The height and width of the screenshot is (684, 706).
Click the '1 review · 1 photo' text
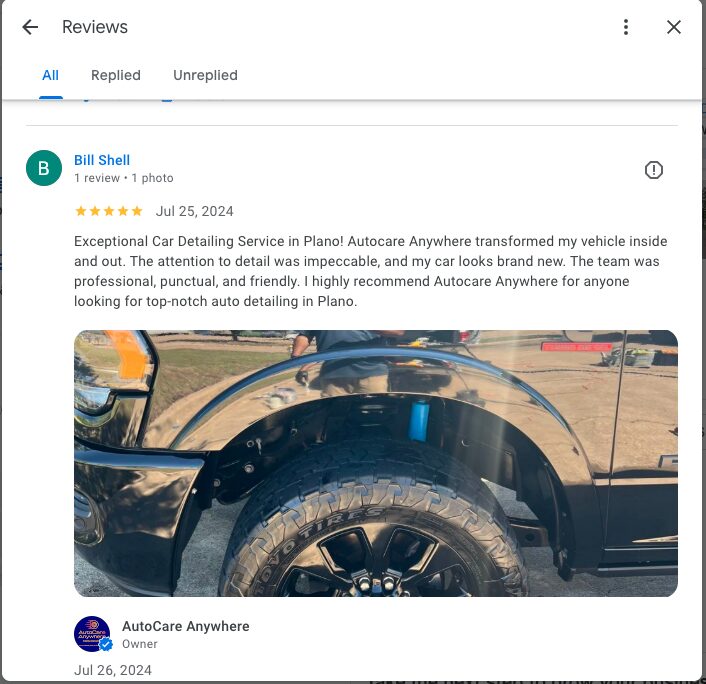pyautogui.click(x=124, y=178)
